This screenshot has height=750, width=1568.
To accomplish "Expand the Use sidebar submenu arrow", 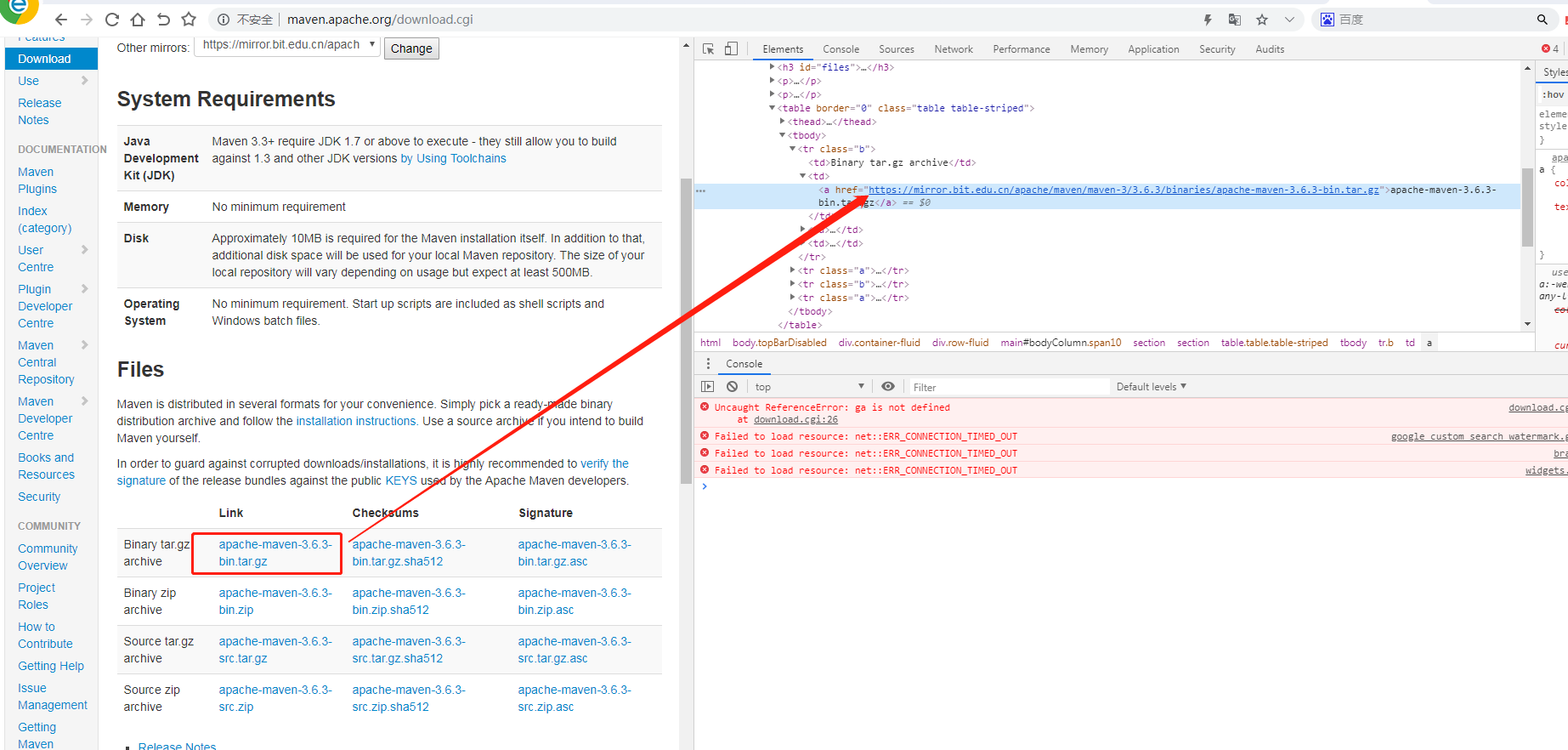I will coord(85,81).
